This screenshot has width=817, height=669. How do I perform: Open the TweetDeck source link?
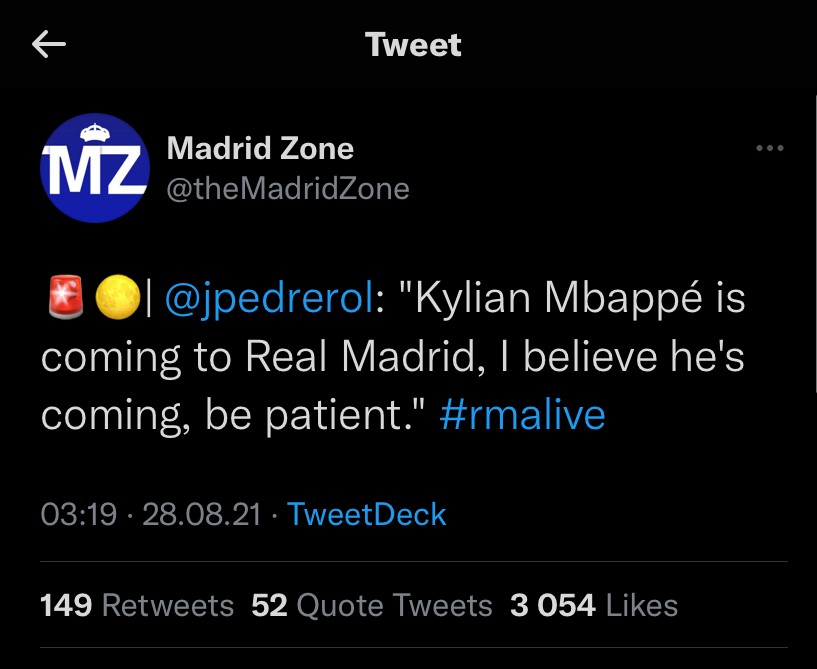366,515
